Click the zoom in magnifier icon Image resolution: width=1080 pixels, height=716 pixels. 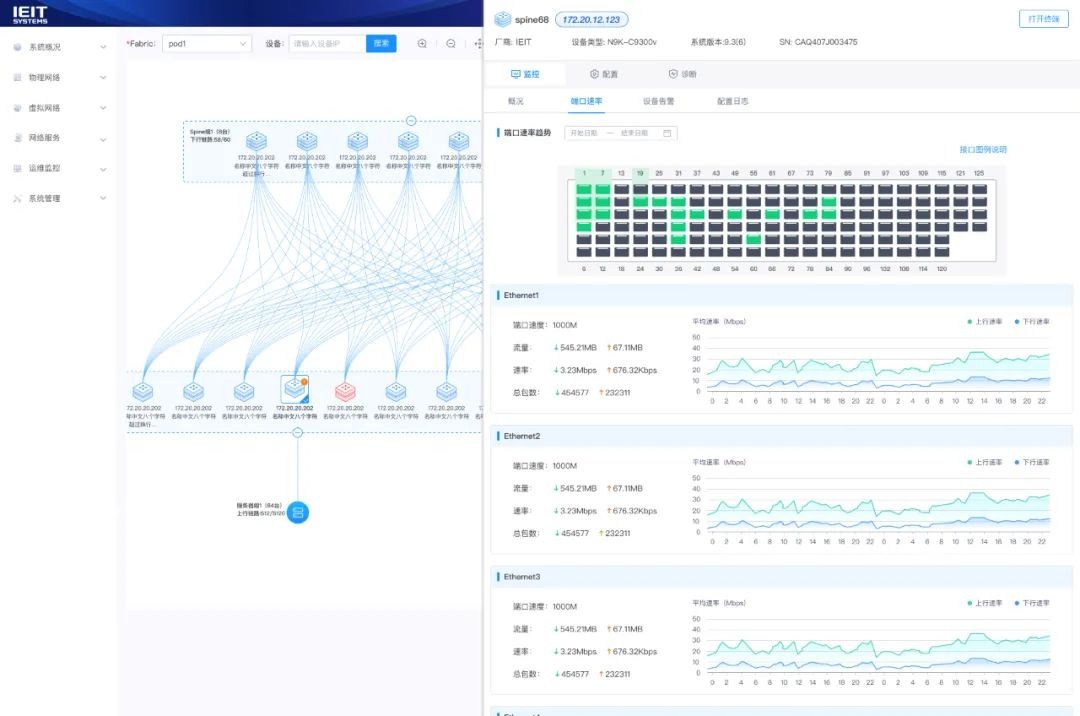tap(422, 44)
